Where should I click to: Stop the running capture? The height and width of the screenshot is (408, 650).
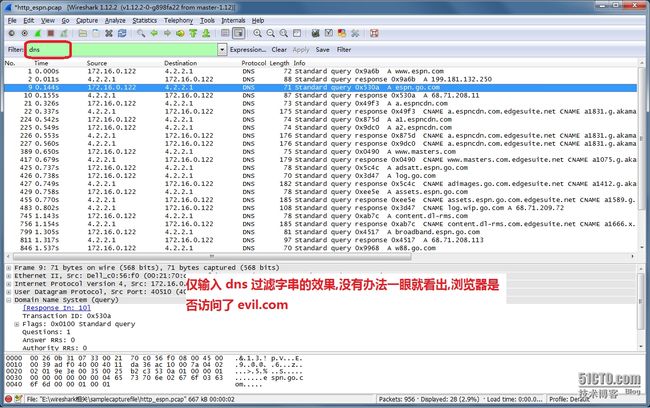51,33
